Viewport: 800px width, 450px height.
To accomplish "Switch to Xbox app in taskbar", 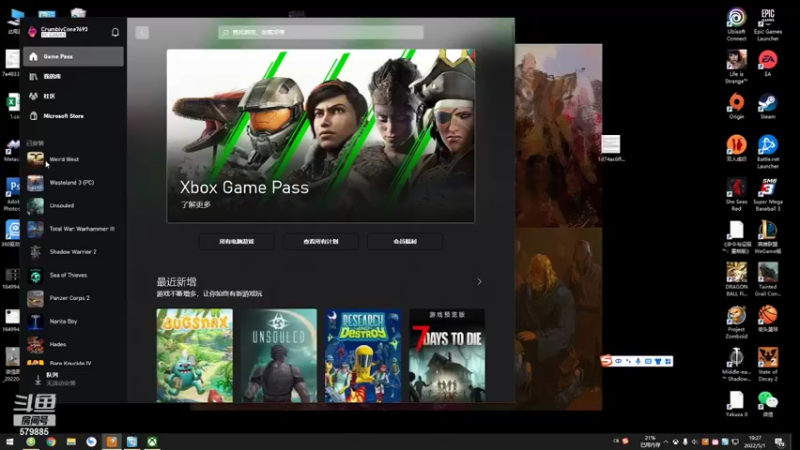I will 152,442.
